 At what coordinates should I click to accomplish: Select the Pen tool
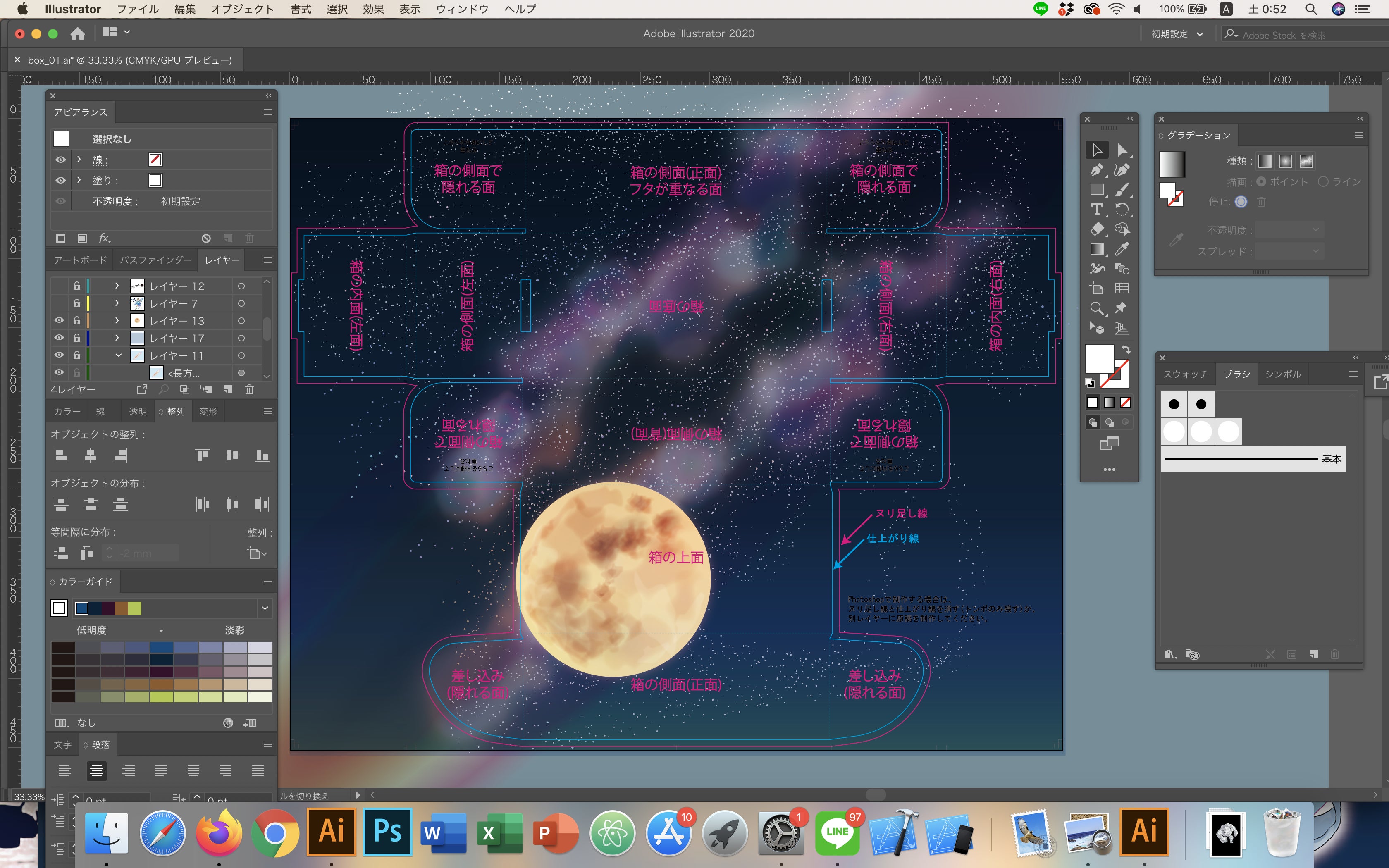[x=1096, y=170]
